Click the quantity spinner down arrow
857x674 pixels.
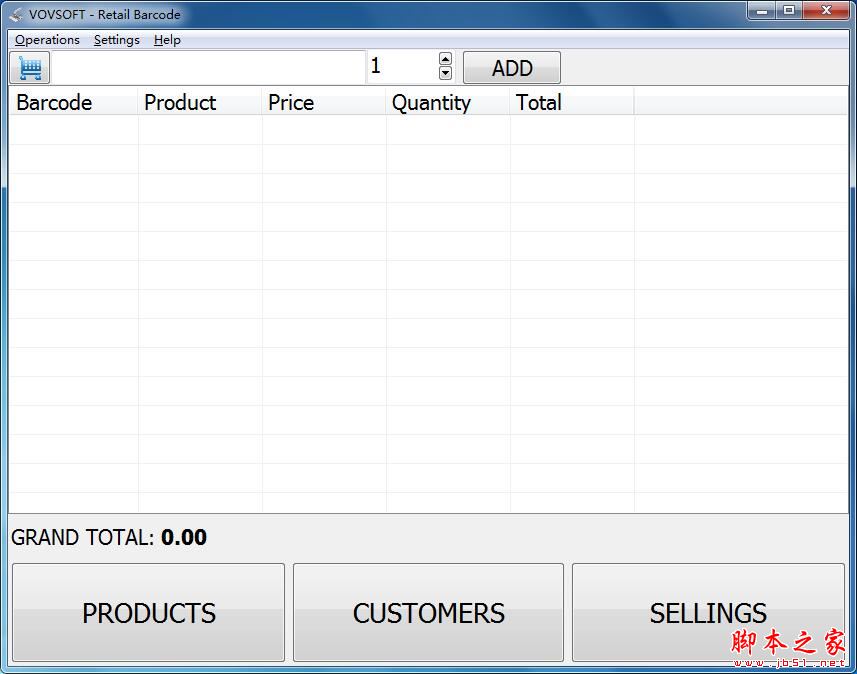(x=444, y=74)
